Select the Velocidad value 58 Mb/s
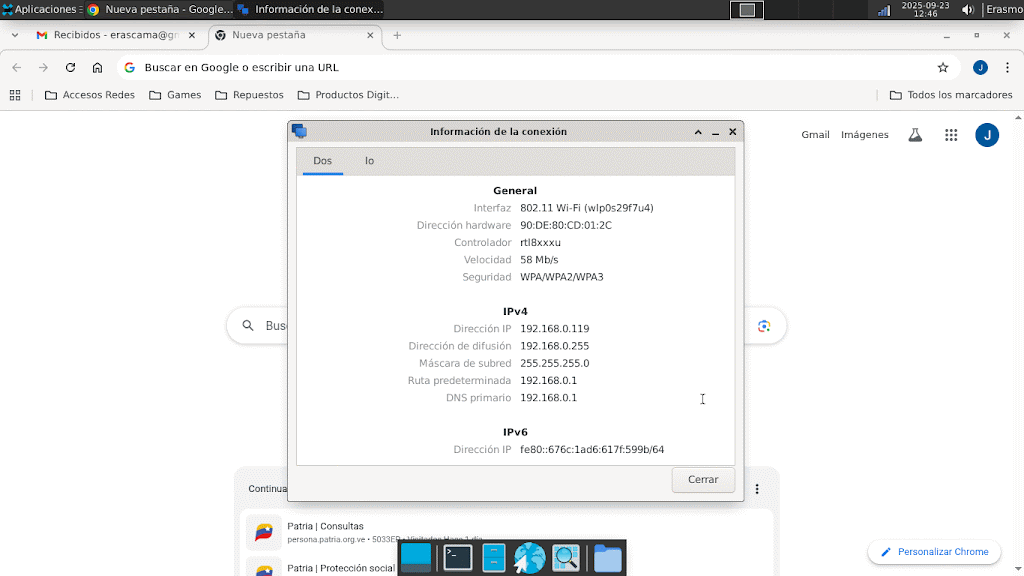The height and width of the screenshot is (576, 1024). point(539,260)
